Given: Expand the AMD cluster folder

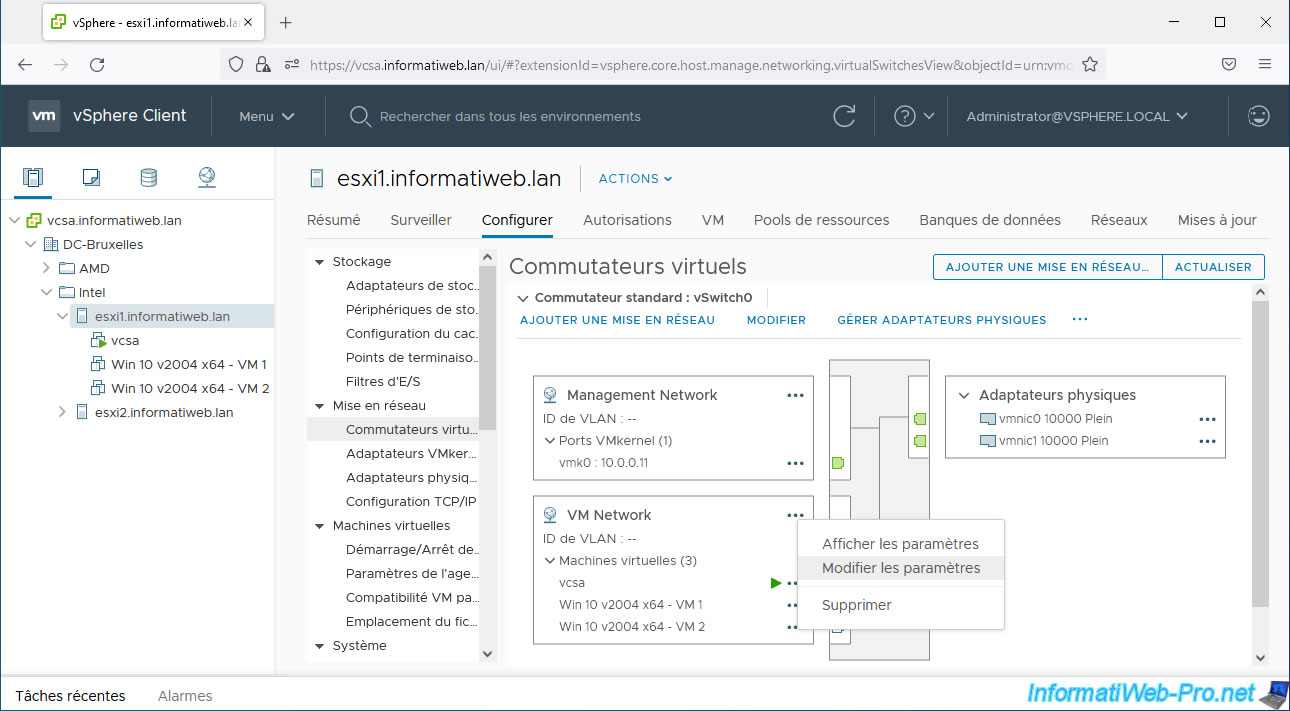Looking at the screenshot, I should pos(46,268).
